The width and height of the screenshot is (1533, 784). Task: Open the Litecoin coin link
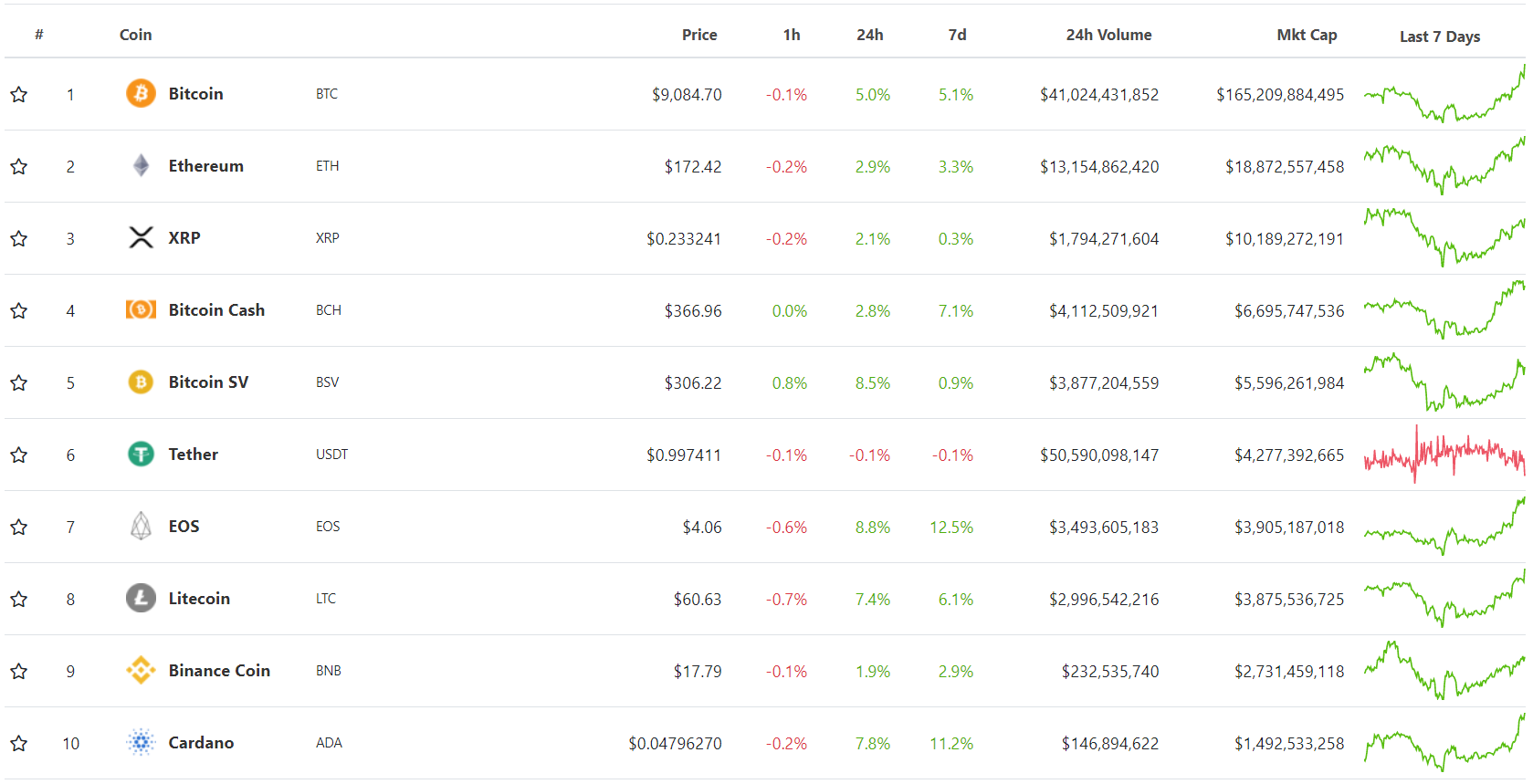(199, 598)
